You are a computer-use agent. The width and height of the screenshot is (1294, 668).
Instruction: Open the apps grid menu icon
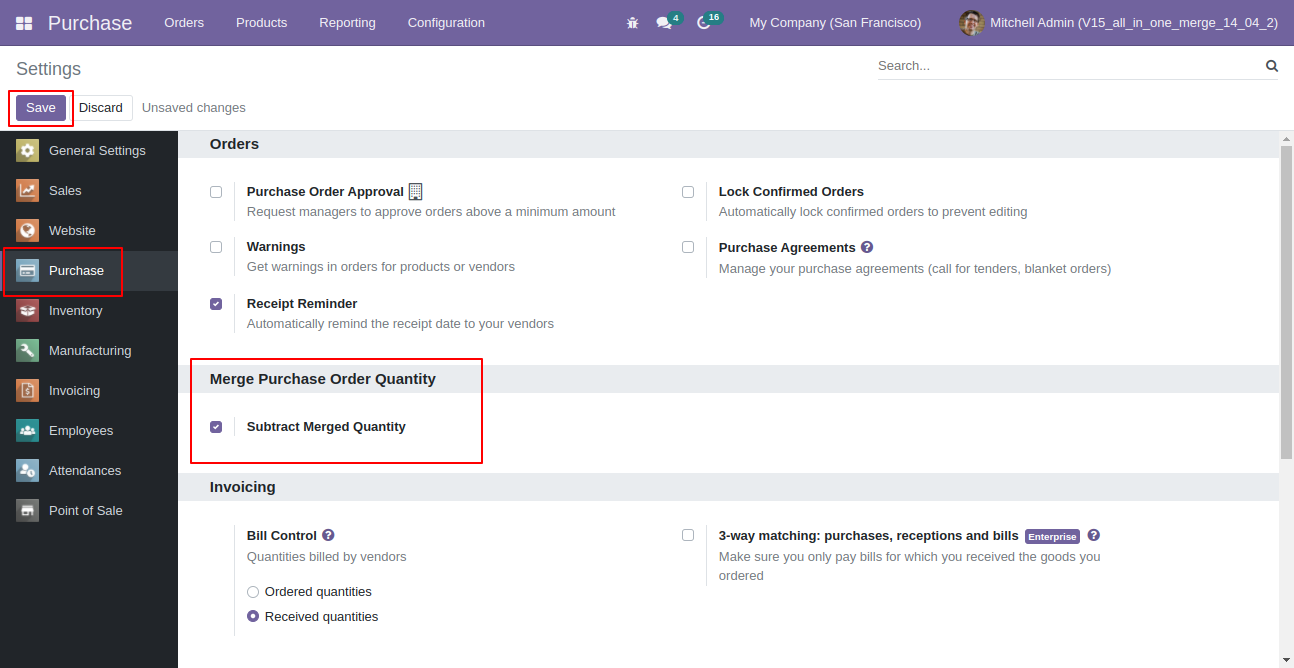pos(24,23)
